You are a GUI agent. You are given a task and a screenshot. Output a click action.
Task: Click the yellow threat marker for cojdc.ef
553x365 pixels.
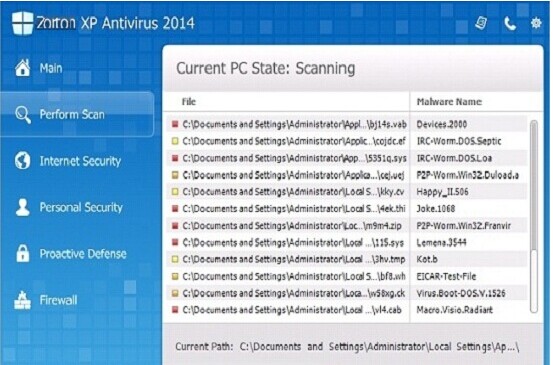tap(175, 141)
